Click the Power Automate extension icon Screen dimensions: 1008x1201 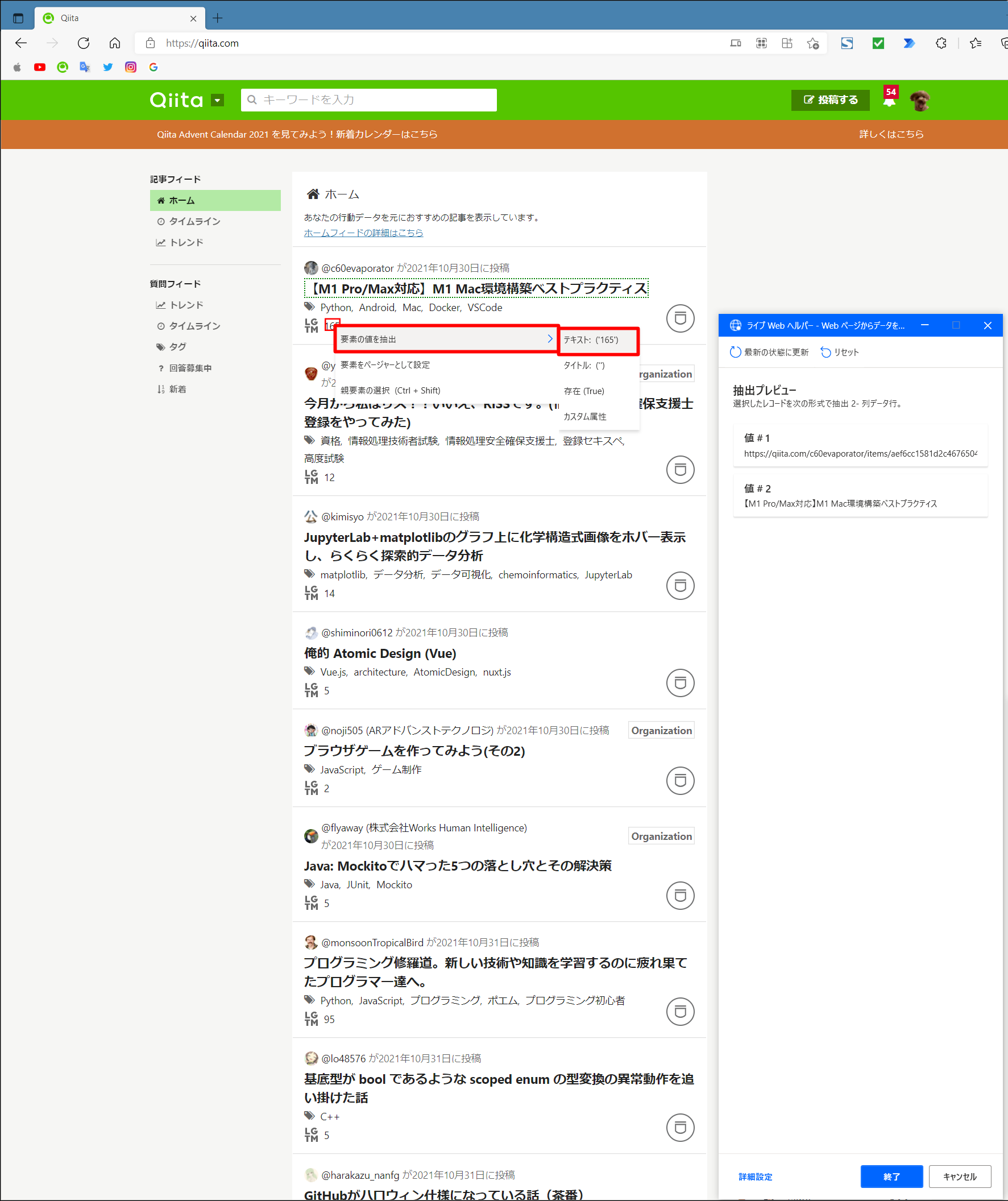(909, 43)
